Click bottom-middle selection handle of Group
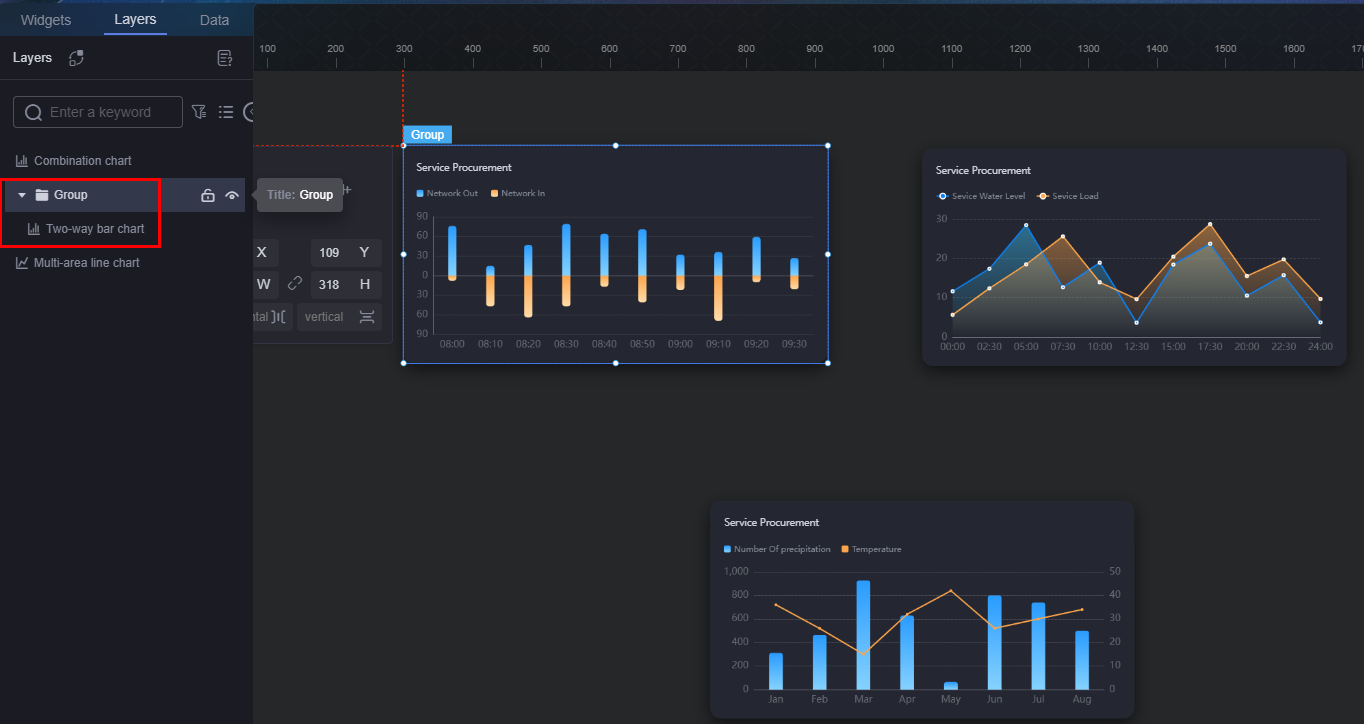1364x724 pixels. [x=615, y=363]
